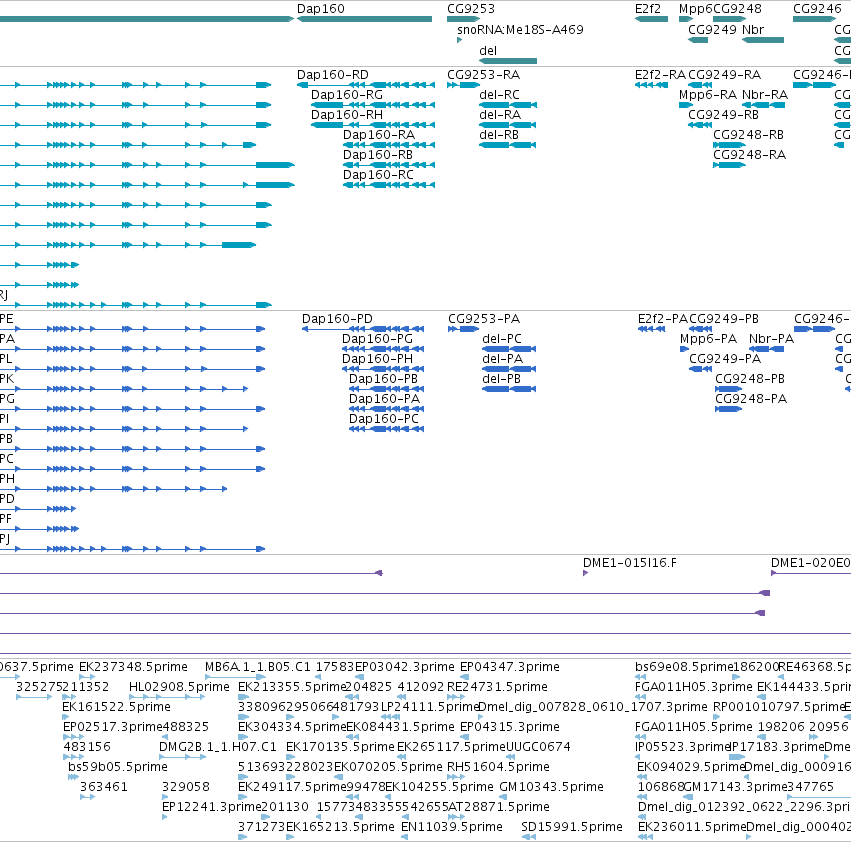Click the RH51604.5prime EST label
This screenshot has height=842, width=851.
point(498,768)
